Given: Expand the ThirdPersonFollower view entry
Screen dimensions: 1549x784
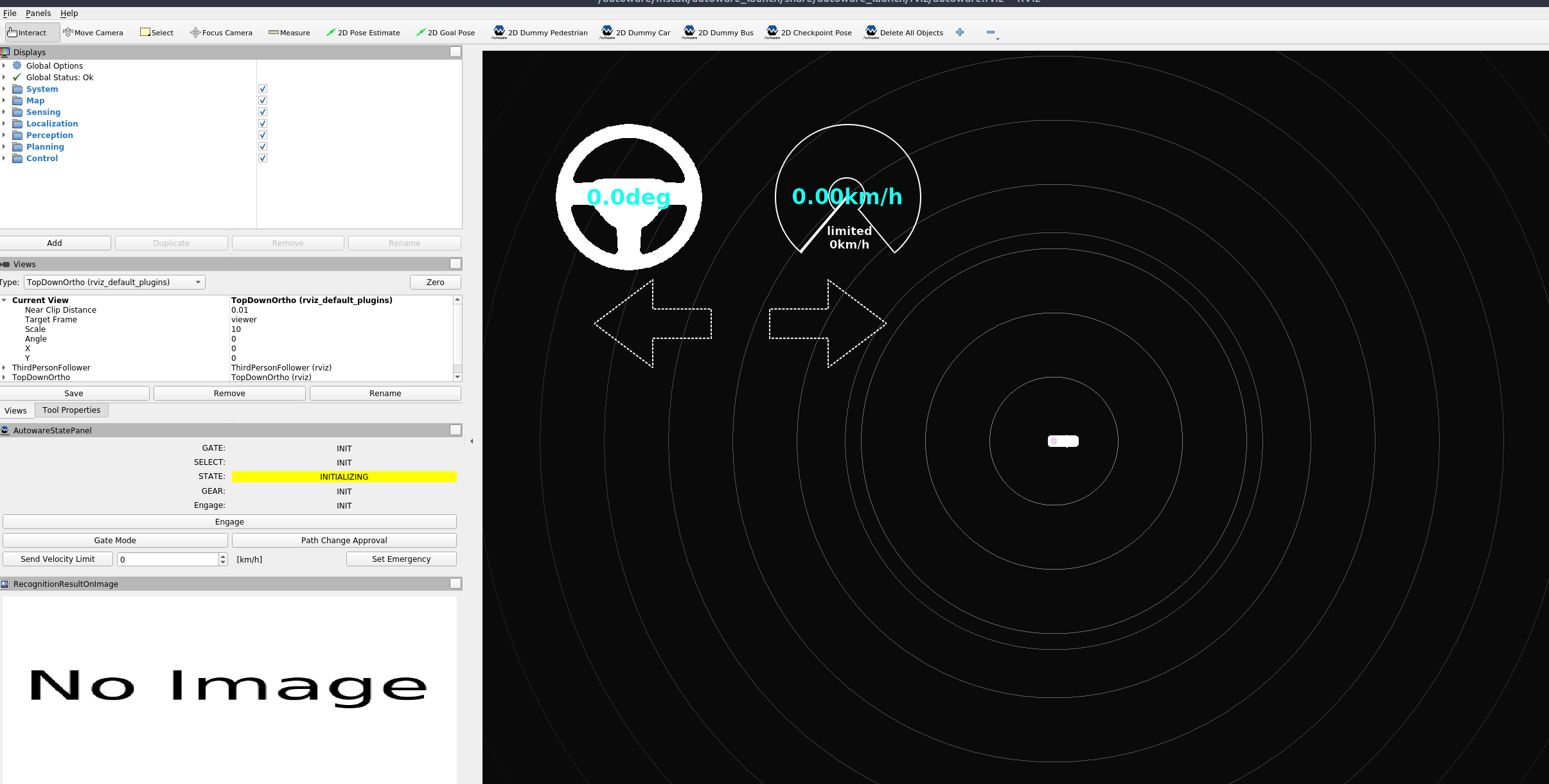Looking at the screenshot, I should pos(4,367).
